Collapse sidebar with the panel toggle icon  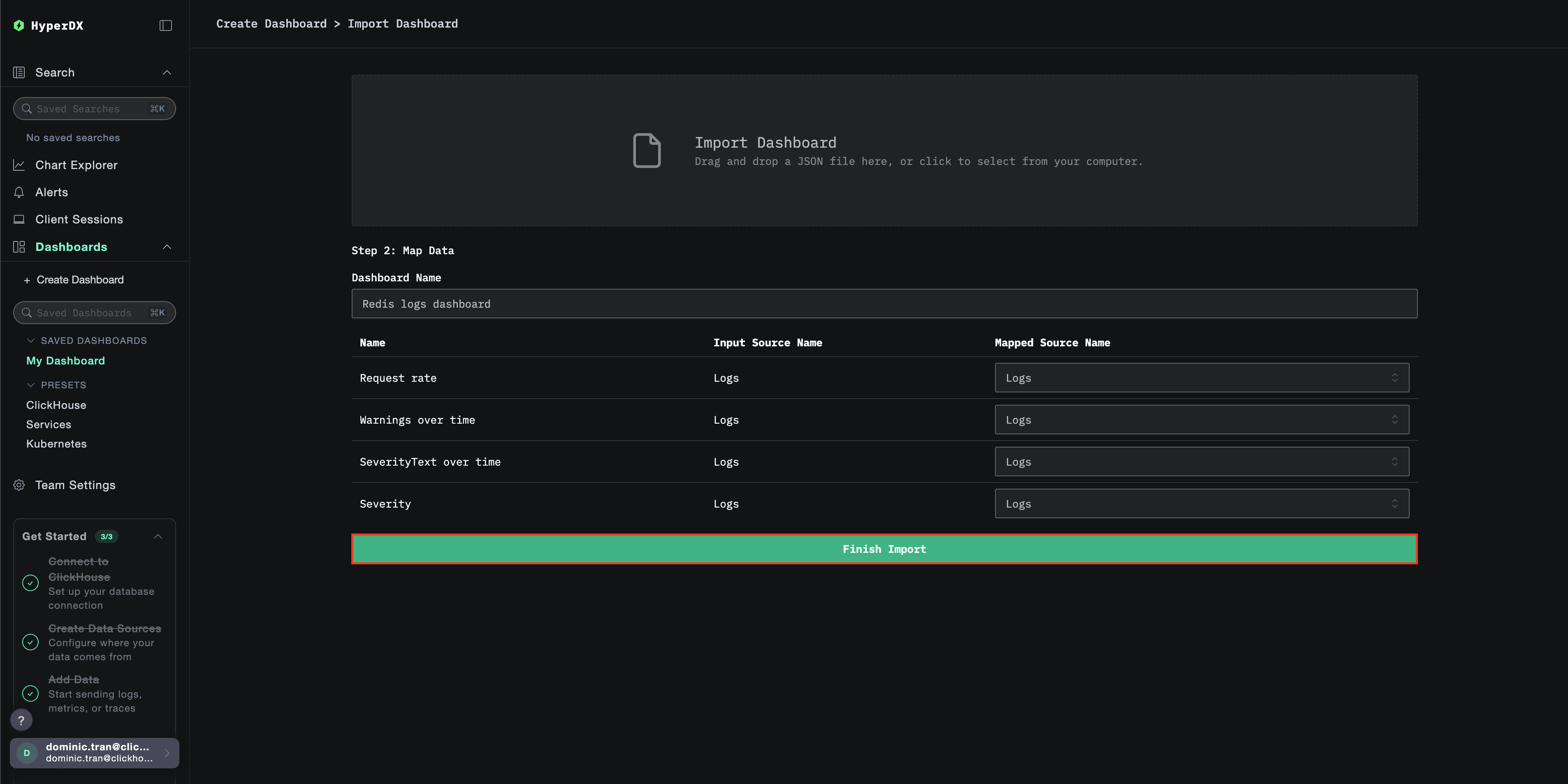(x=166, y=26)
